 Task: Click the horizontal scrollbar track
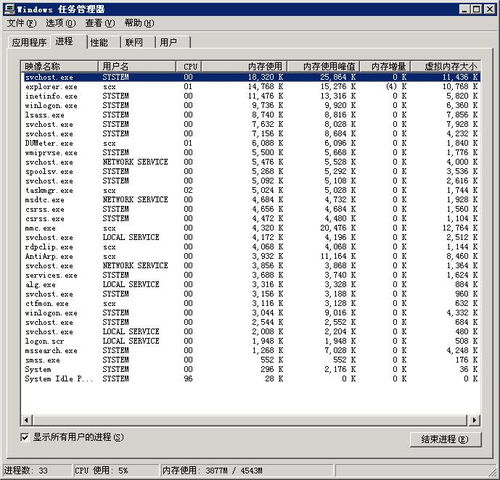click(x=250, y=420)
